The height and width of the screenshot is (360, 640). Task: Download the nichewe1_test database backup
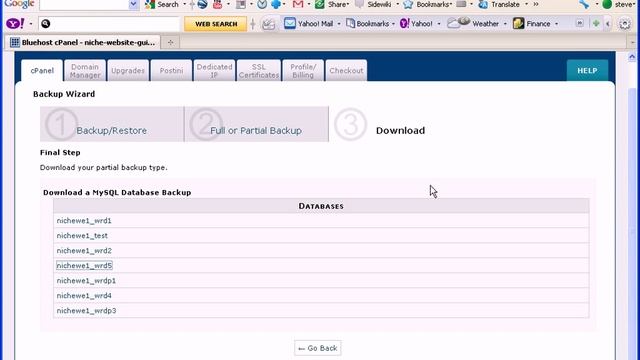pyautogui.click(x=82, y=236)
